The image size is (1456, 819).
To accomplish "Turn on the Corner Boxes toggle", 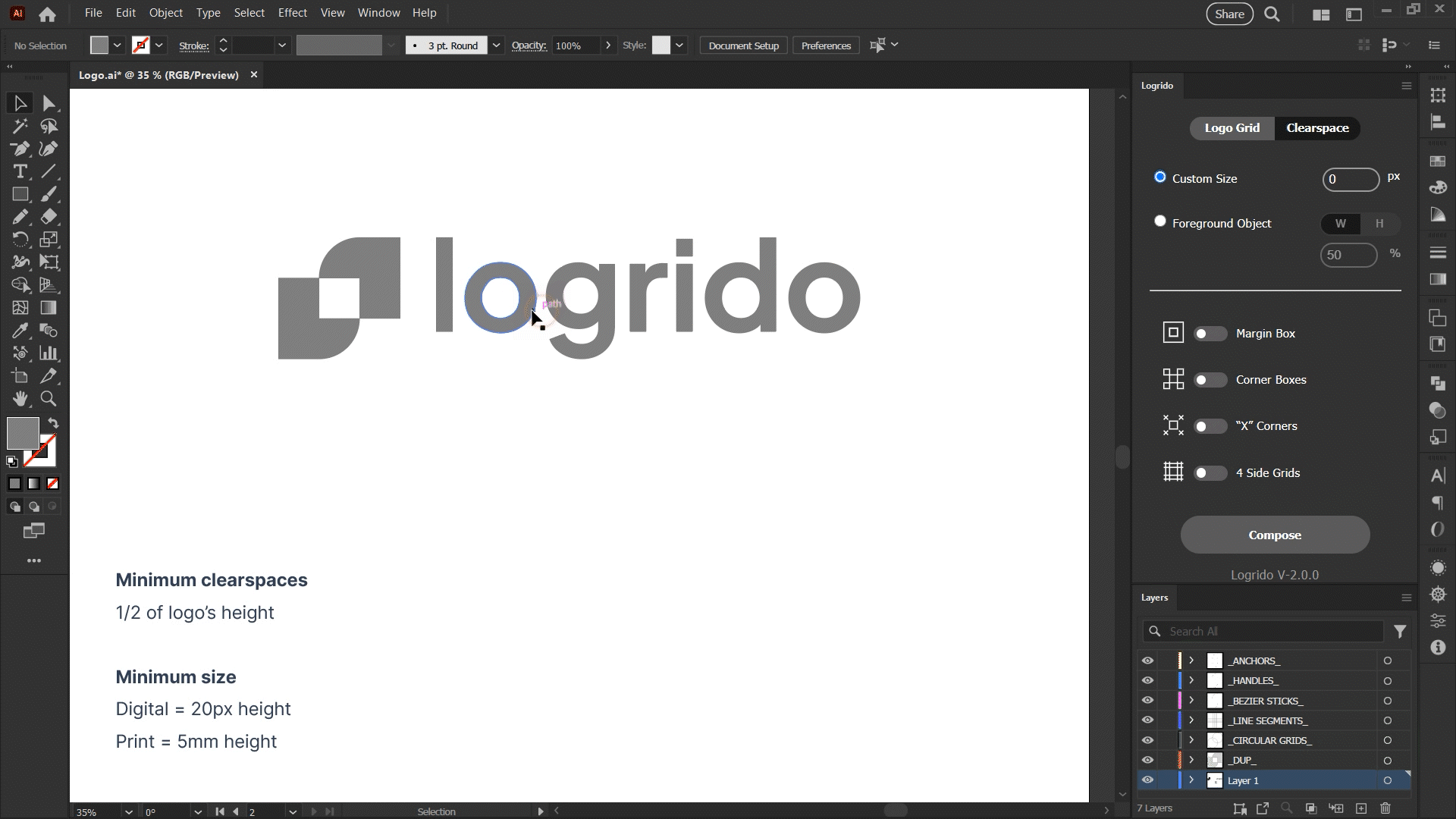I will tap(1210, 380).
